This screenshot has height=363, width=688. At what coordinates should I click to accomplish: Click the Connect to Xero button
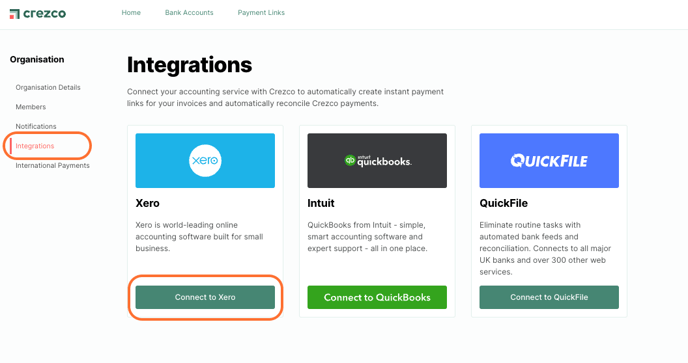pyautogui.click(x=205, y=297)
